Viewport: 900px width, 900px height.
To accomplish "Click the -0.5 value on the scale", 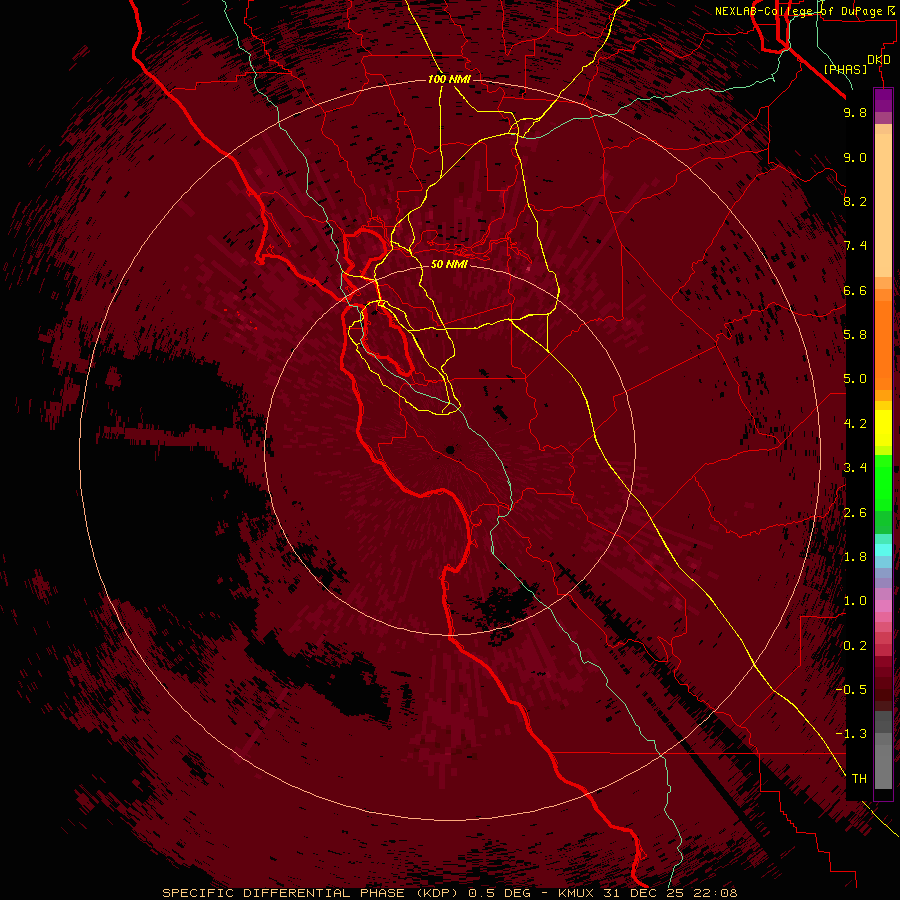I will (x=851, y=690).
